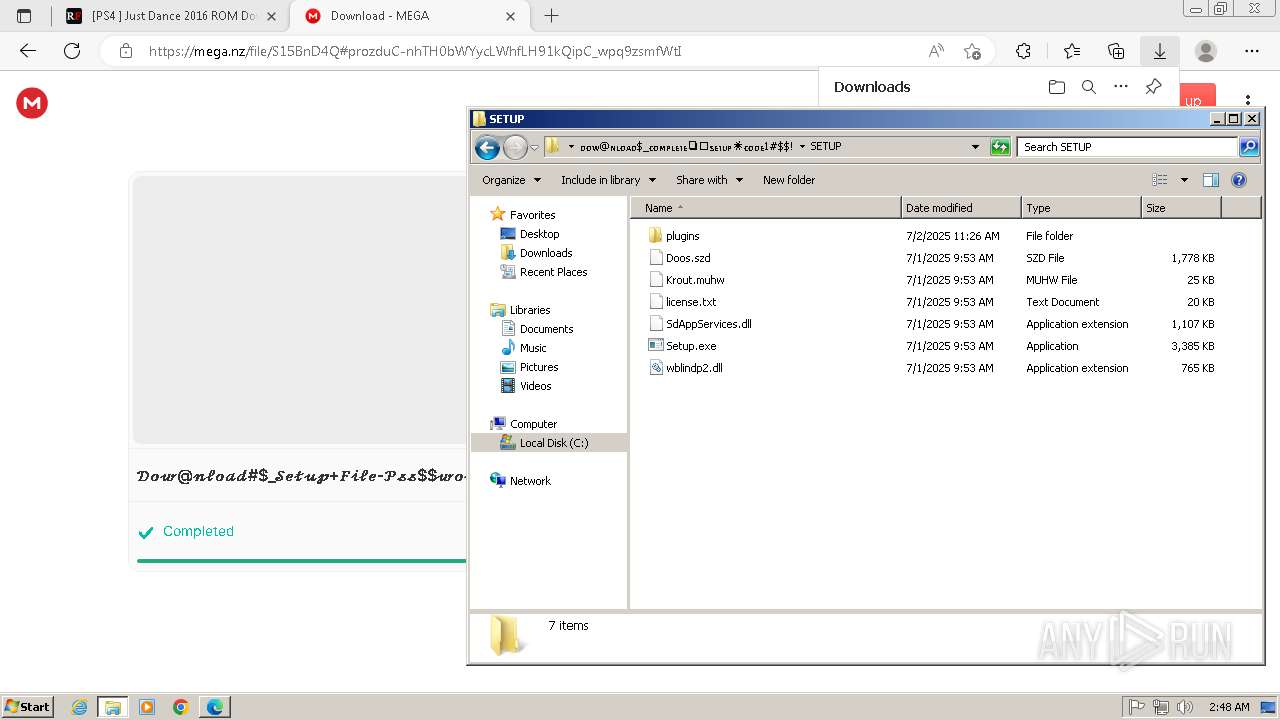Click inside the Search SETUP field
The width and height of the screenshot is (1280, 720).
pos(1128,147)
